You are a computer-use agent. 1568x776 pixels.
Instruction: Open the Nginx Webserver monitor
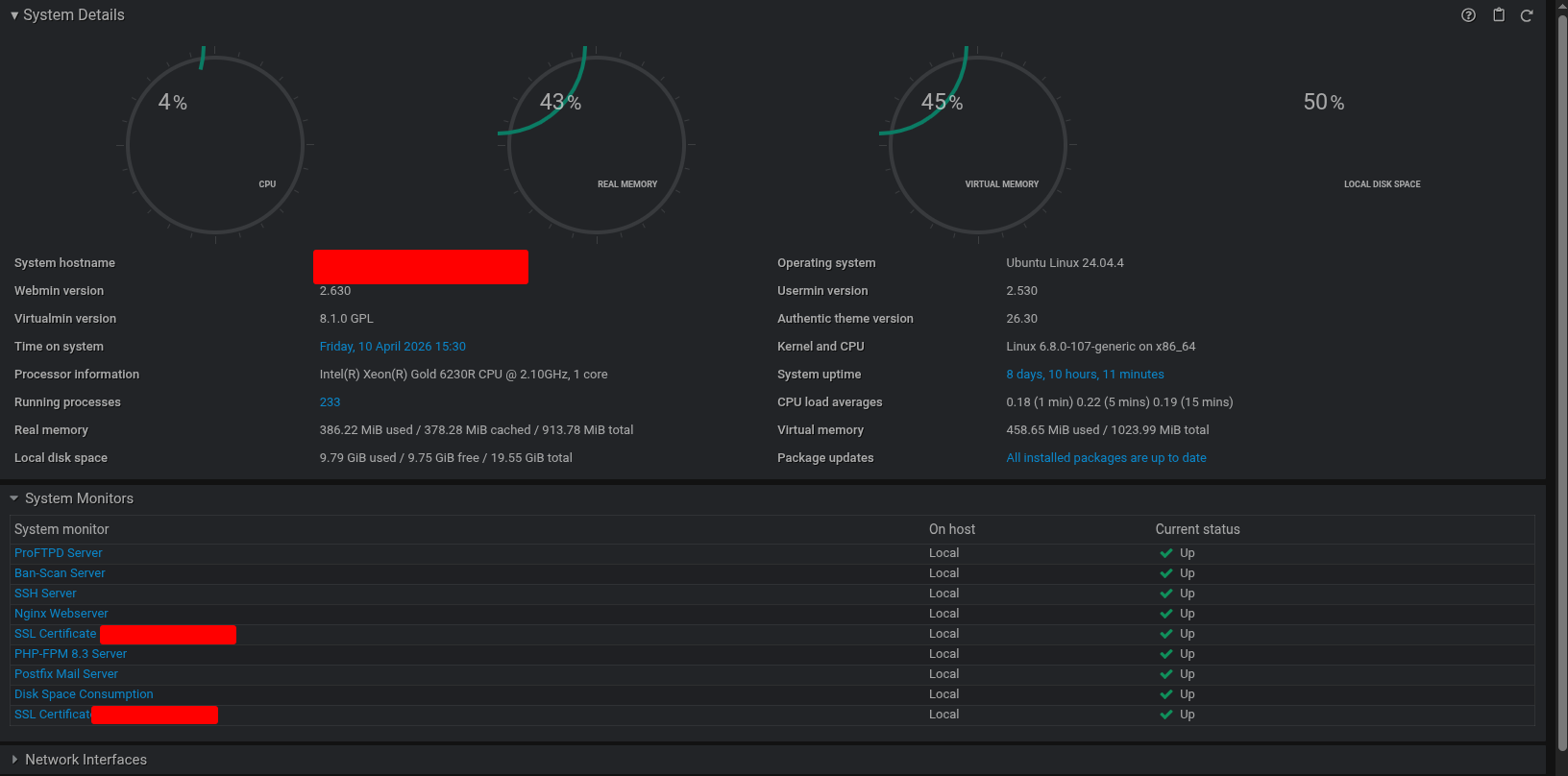click(x=61, y=614)
